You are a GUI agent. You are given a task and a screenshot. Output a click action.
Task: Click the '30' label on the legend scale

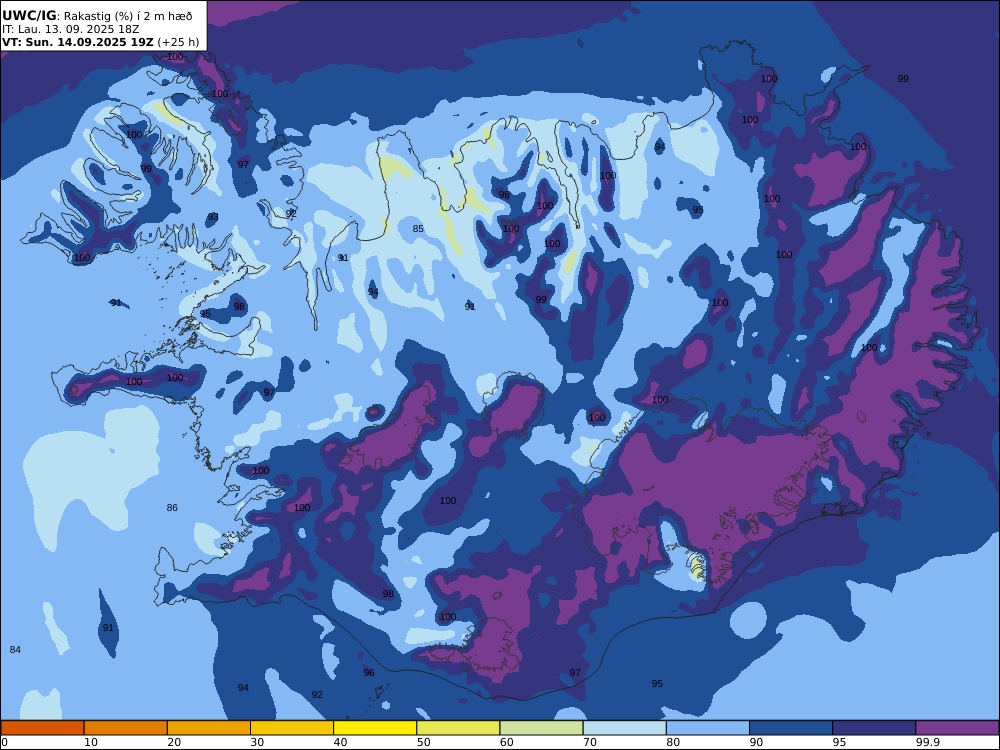pyautogui.click(x=258, y=742)
